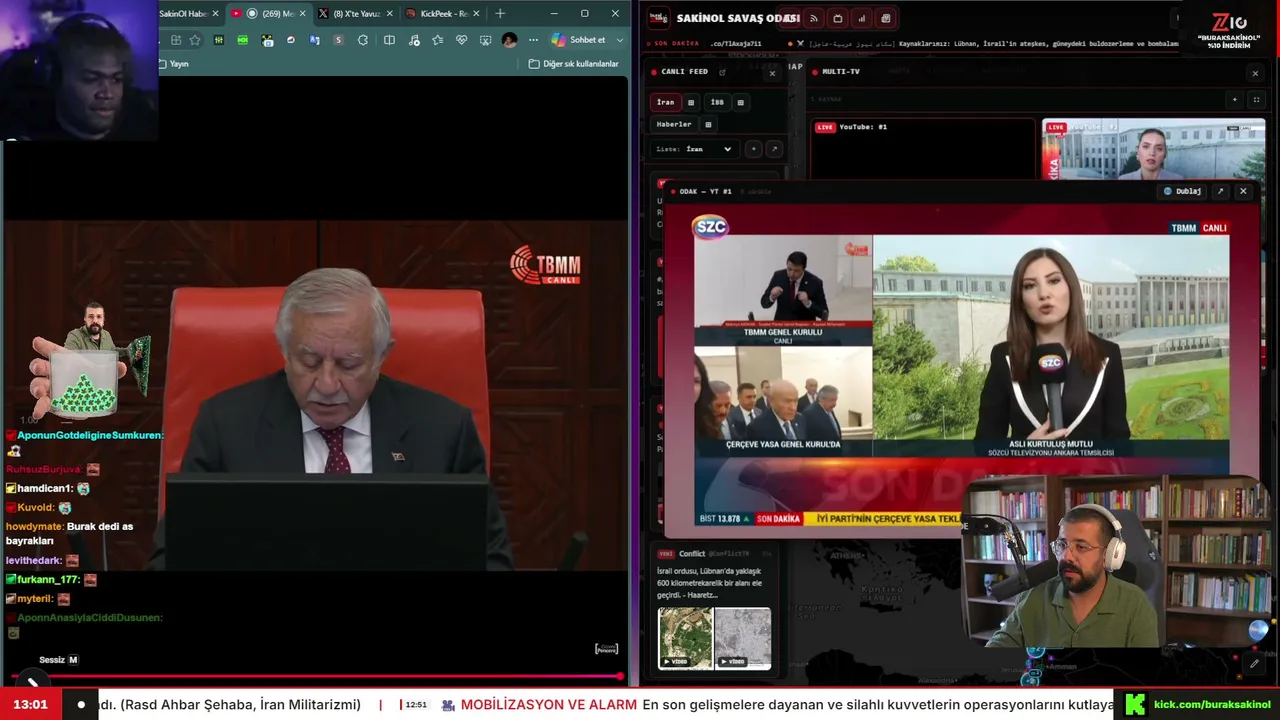Open a new browser tab with plus

click(500, 14)
